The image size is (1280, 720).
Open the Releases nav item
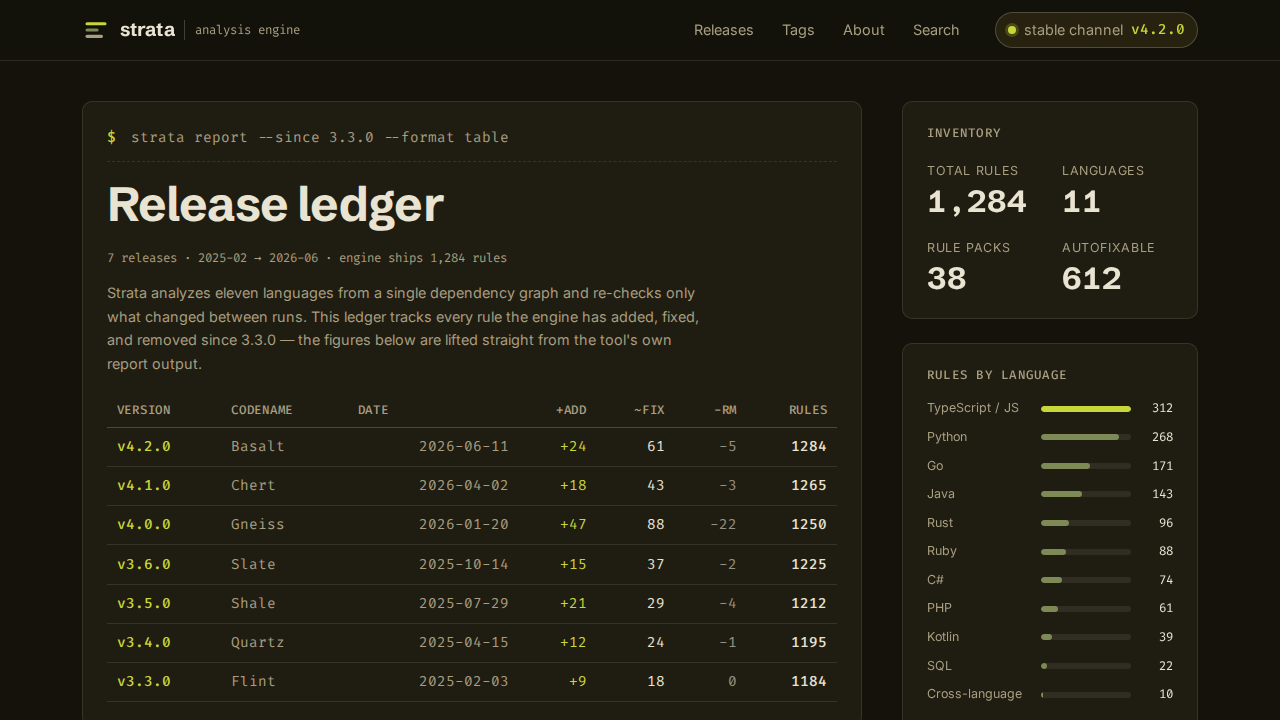click(723, 30)
